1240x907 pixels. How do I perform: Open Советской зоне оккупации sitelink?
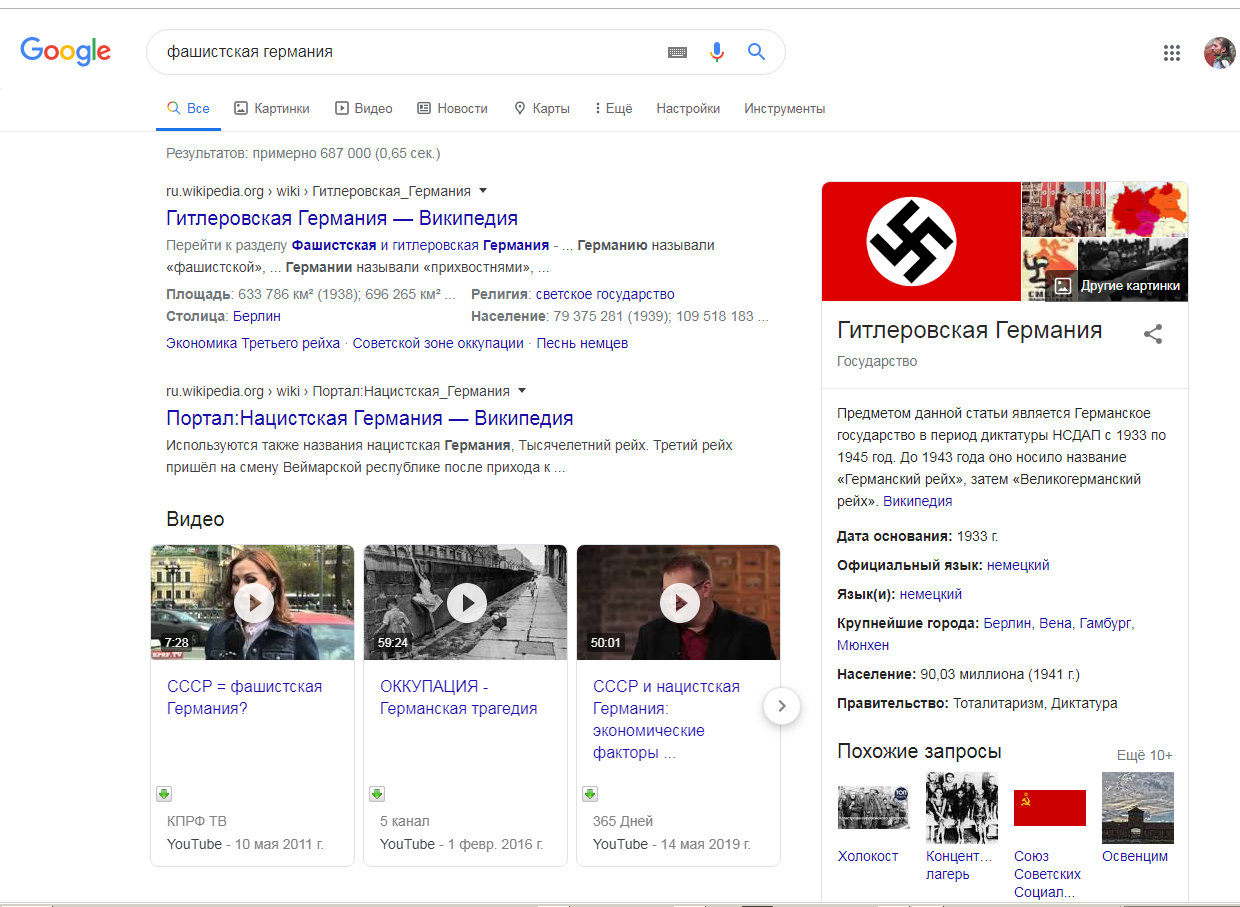coord(438,343)
